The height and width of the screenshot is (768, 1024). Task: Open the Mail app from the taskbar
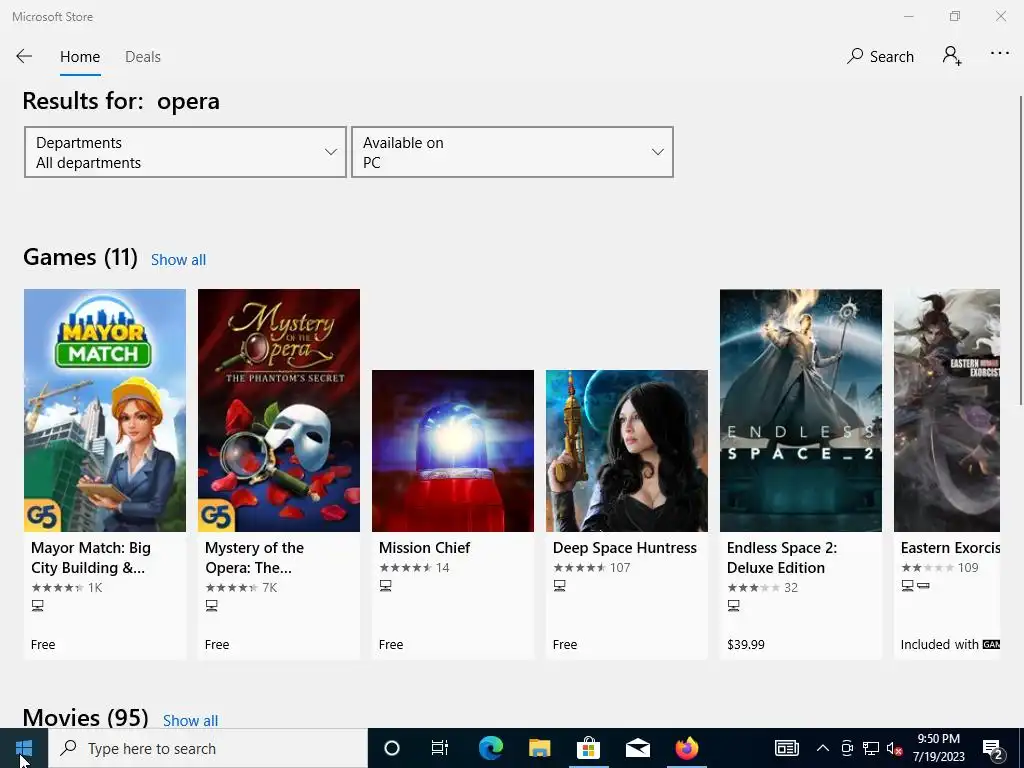(x=637, y=748)
